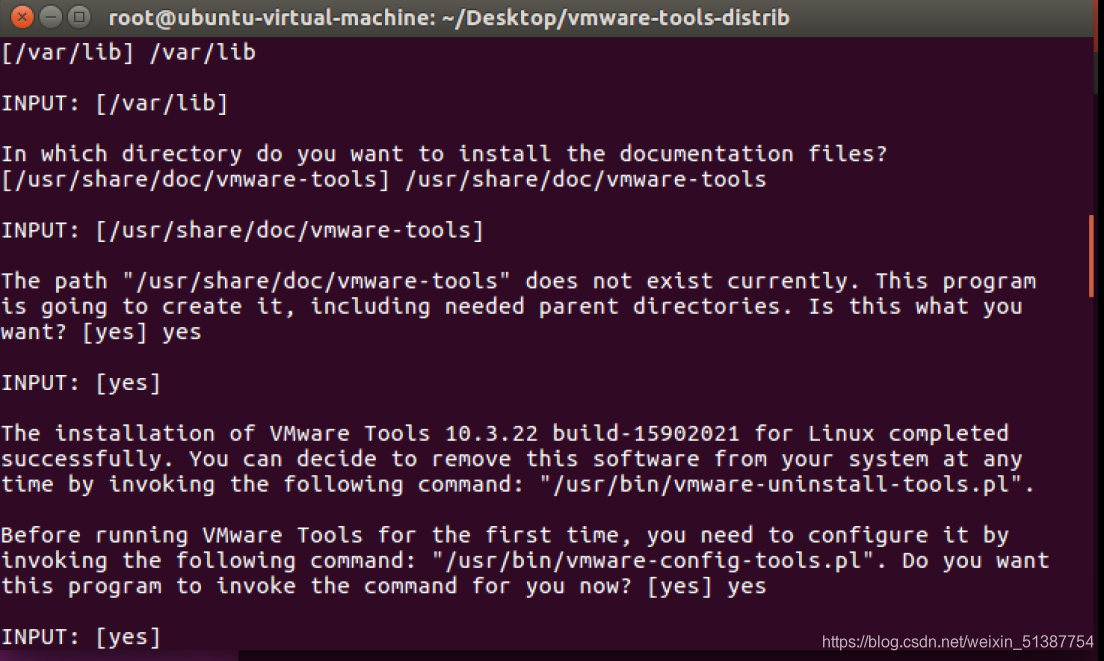Click the first "[/var/lib] /var/lib" line
The image size is (1104, 661).
coord(128,52)
